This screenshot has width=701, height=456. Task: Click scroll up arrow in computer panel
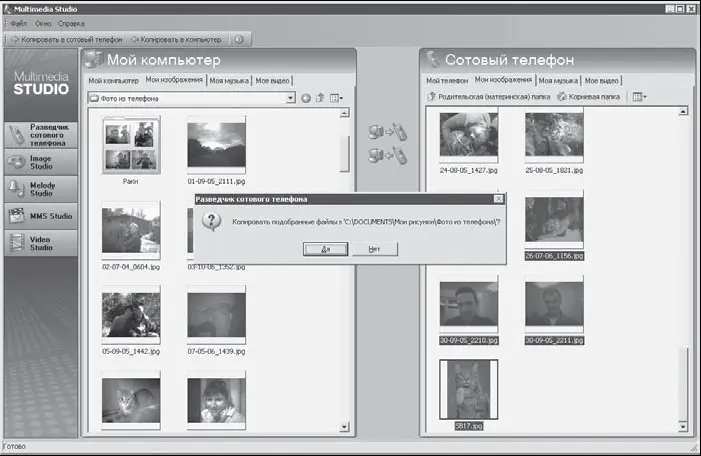tap(344, 113)
